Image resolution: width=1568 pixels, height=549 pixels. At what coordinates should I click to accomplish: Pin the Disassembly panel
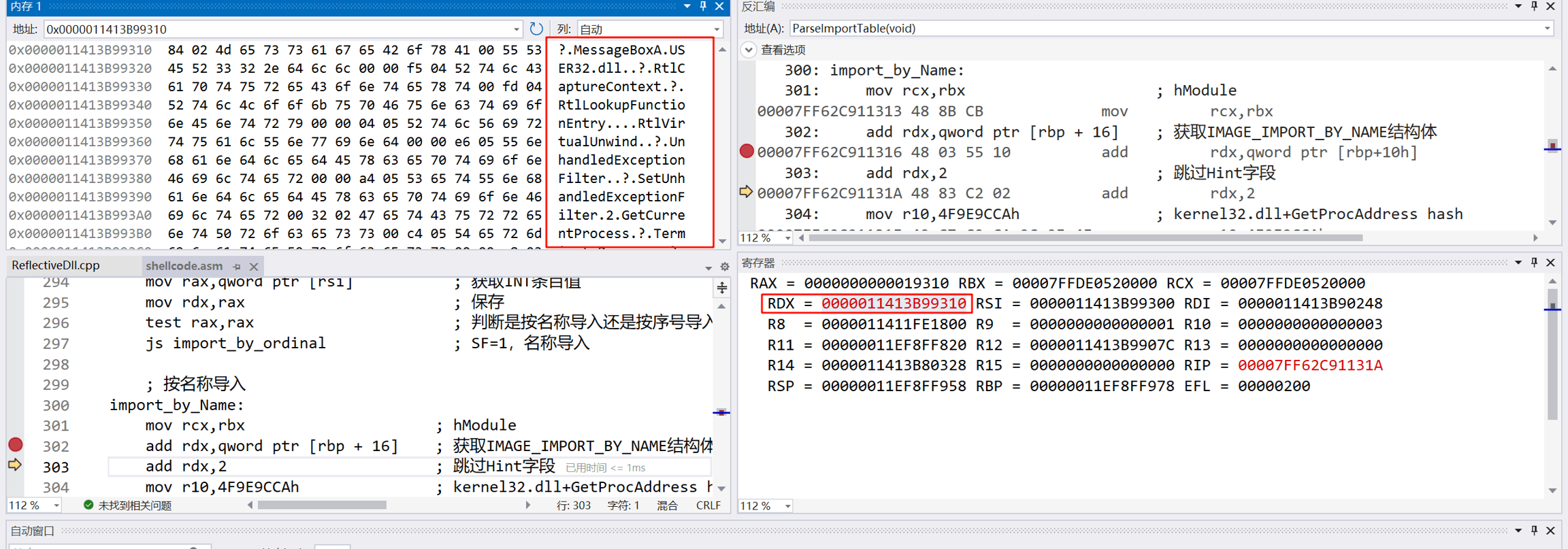coord(1535,7)
